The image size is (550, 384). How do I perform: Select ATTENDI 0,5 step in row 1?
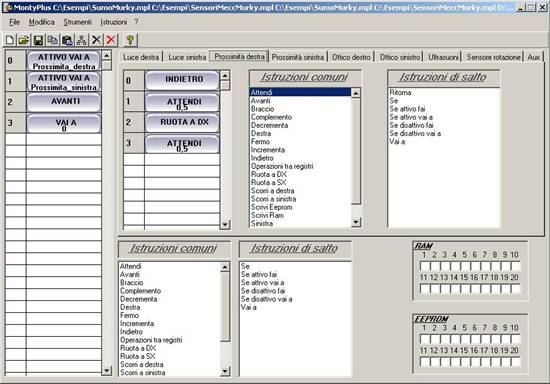(x=182, y=101)
